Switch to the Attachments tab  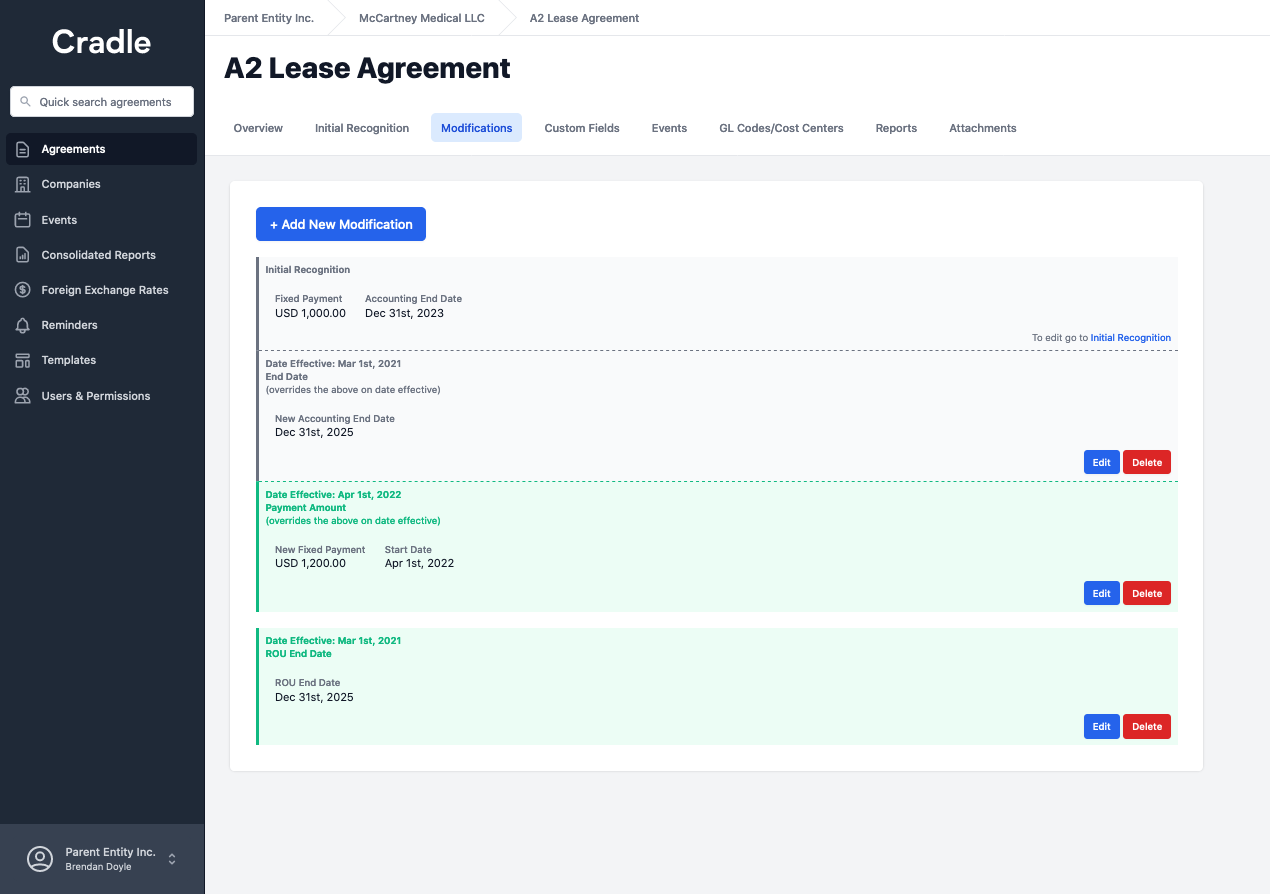coord(982,128)
